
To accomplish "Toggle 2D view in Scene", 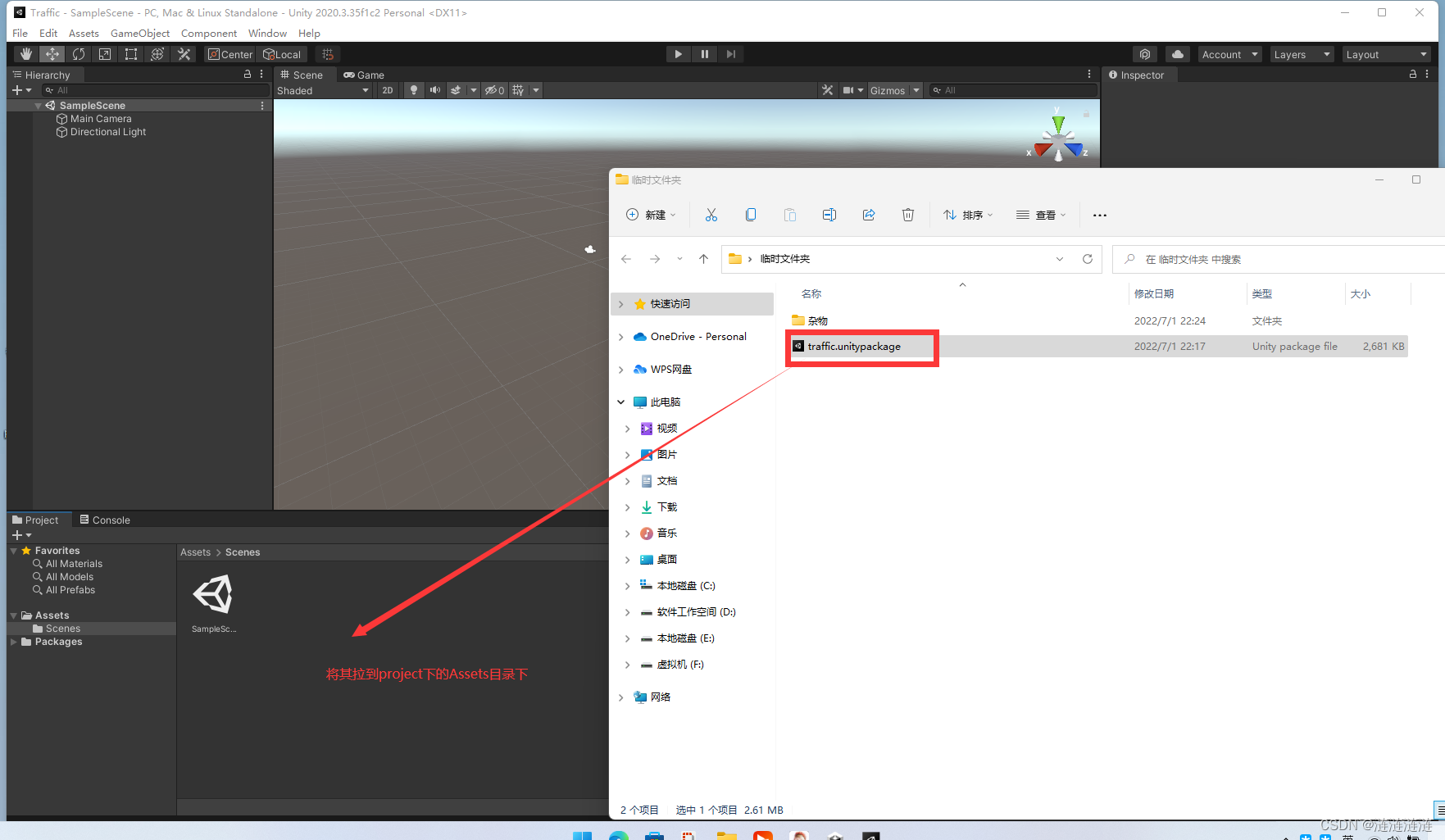I will [388, 90].
